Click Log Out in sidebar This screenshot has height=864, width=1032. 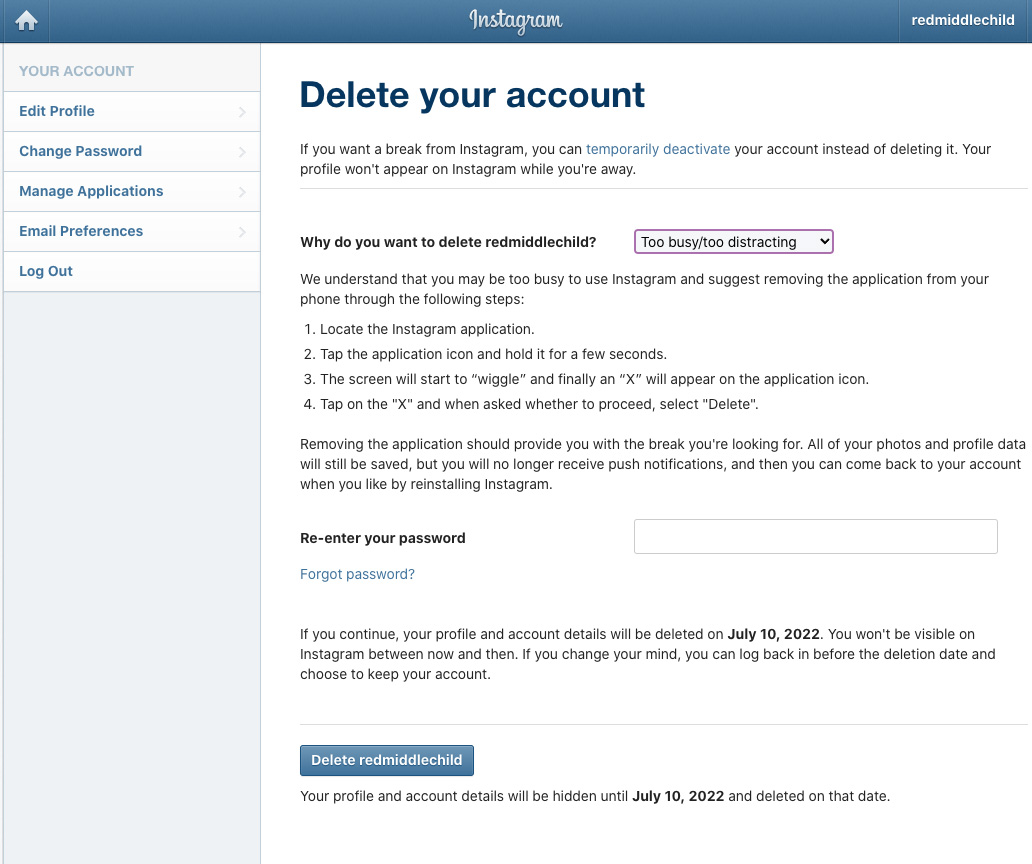(x=46, y=271)
